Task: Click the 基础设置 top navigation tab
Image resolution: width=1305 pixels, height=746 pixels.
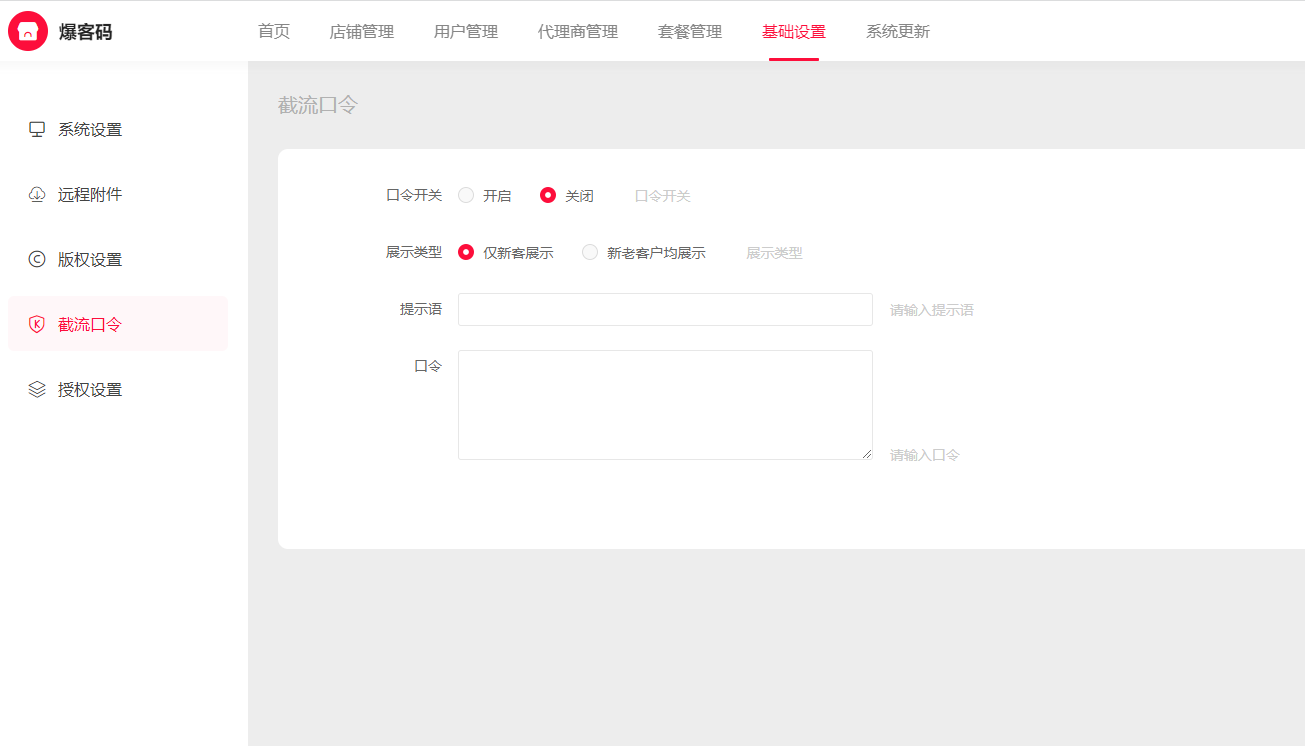Action: [x=794, y=31]
